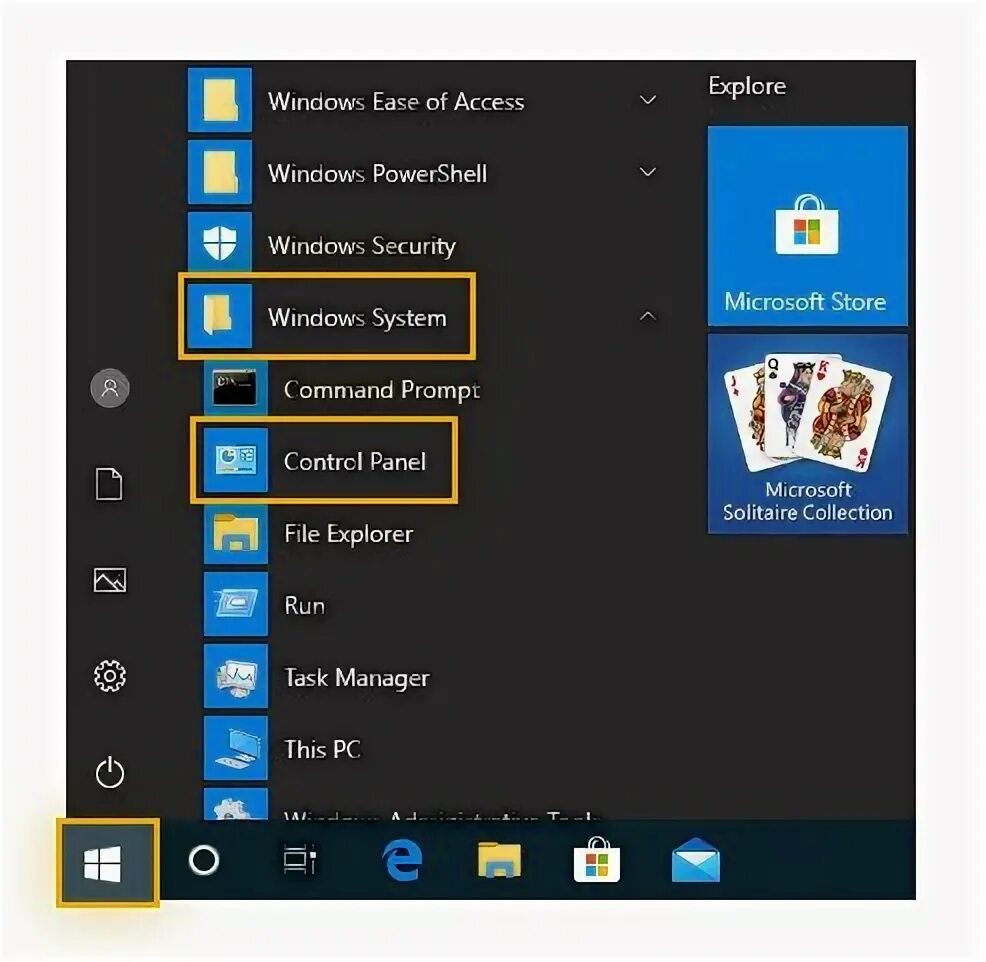Image resolution: width=986 pixels, height=962 pixels.
Task: Select the Windows Security label
Action: pos(362,246)
